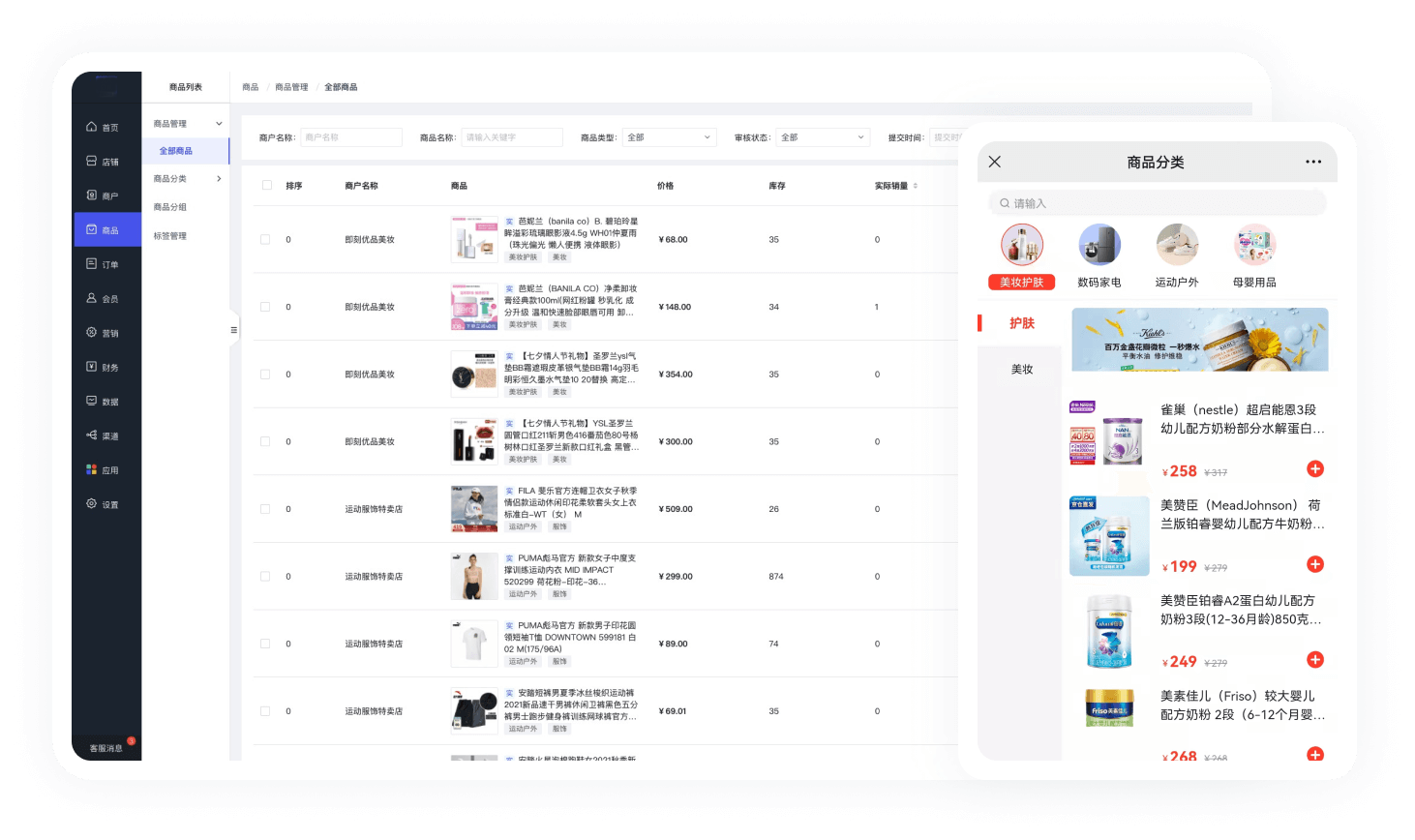1415x840 pixels.
Task: Click the 请输入 search field in mobile panel
Action: tap(1158, 203)
